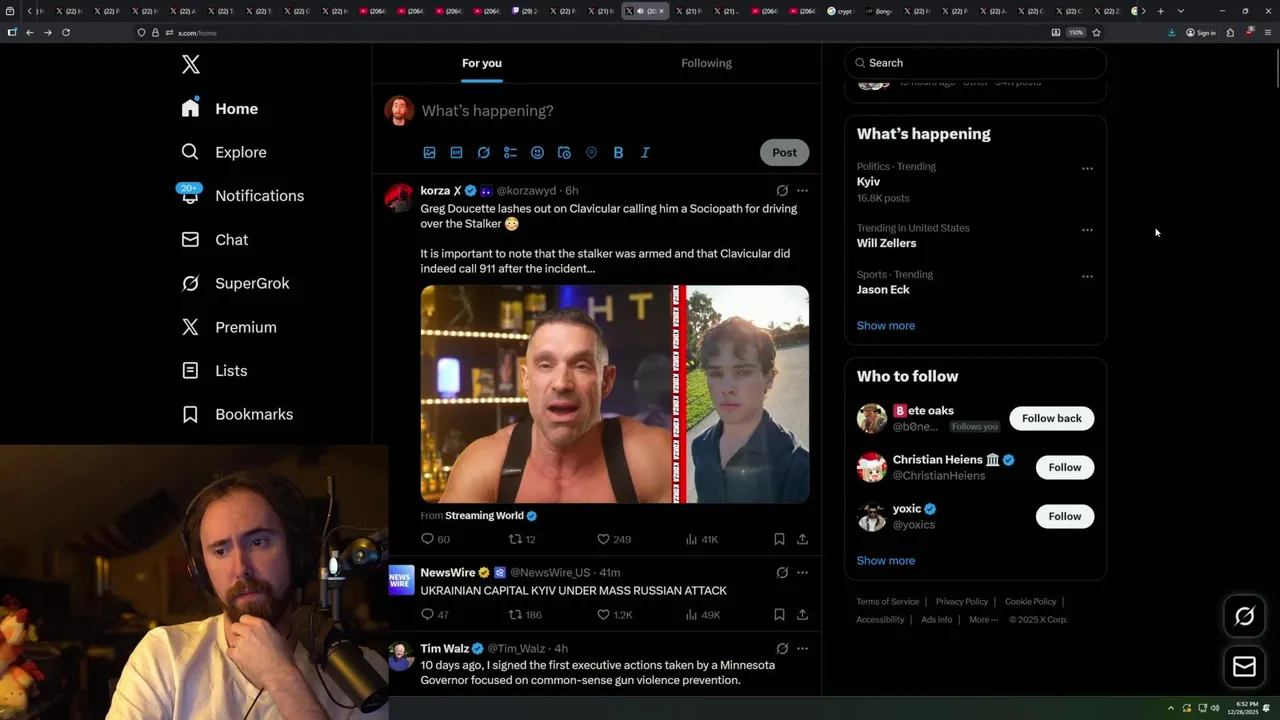View analytics of korza's post, 41K views
The height and width of the screenshot is (720, 1280).
[x=702, y=539]
